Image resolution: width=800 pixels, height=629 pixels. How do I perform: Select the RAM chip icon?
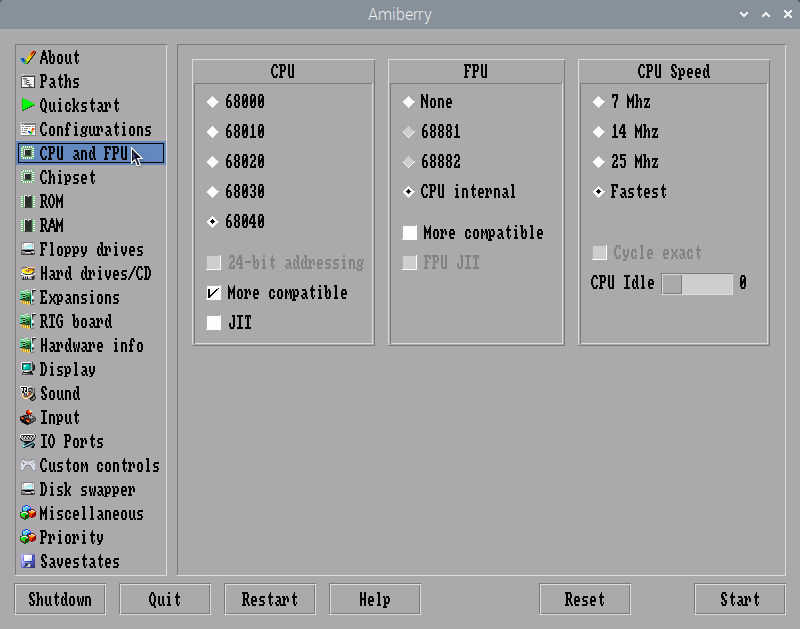coord(28,225)
